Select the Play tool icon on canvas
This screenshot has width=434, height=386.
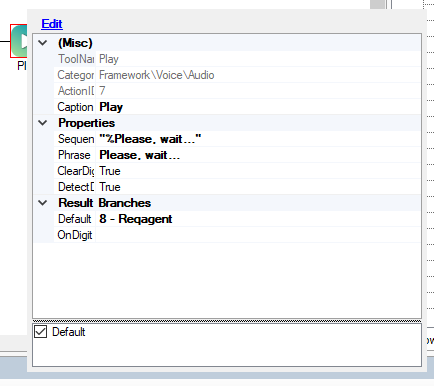coord(19,41)
